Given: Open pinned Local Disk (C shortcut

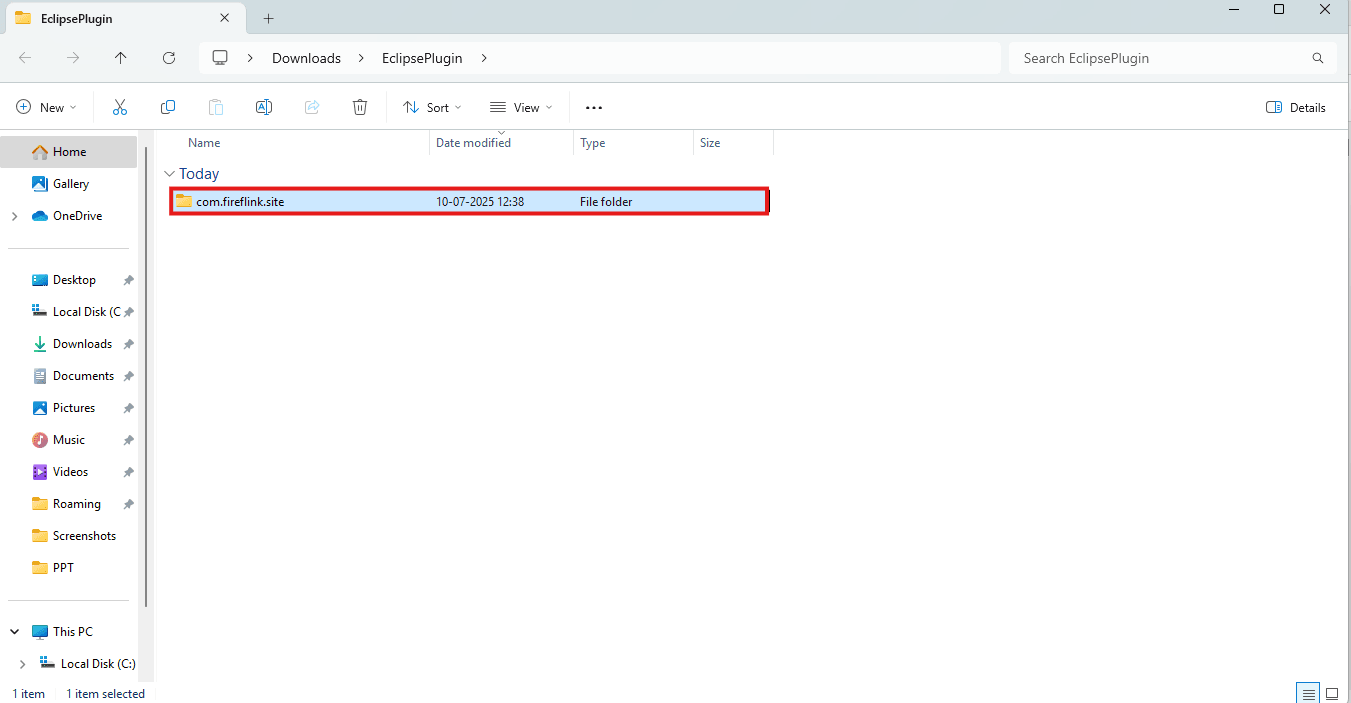Looking at the screenshot, I should point(76,312).
